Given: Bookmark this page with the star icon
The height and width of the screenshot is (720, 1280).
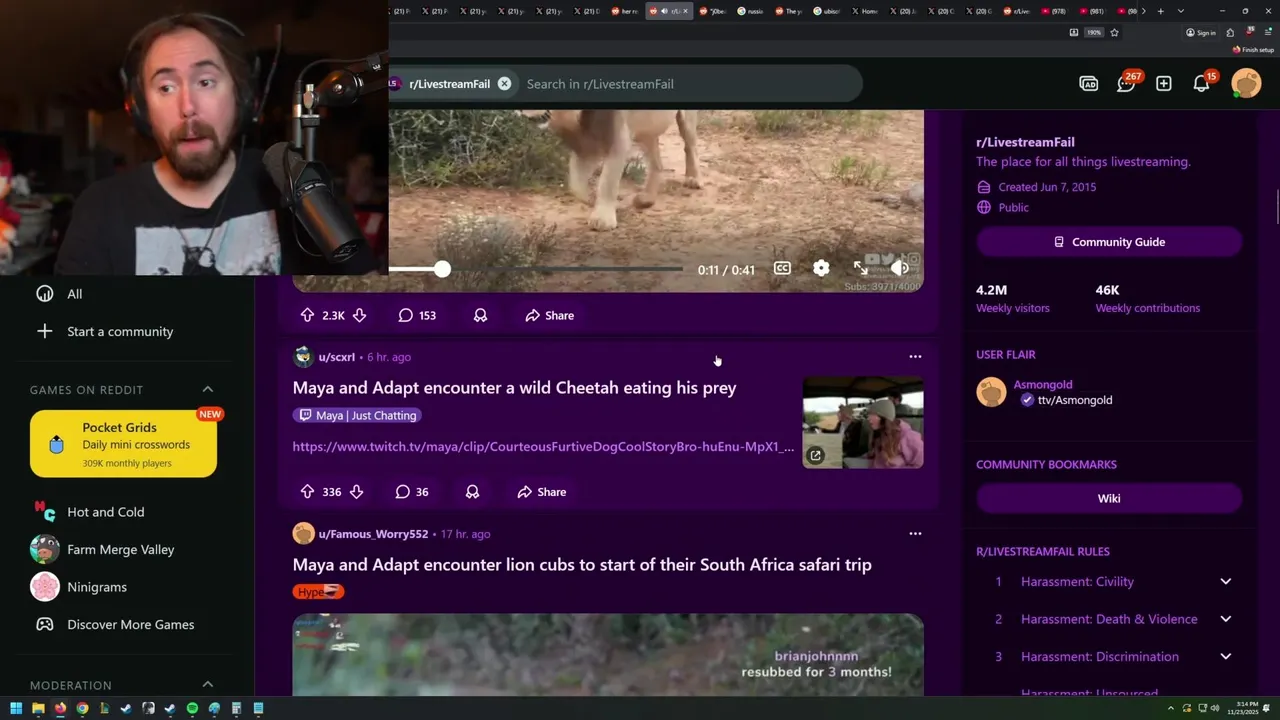Looking at the screenshot, I should click(1114, 32).
